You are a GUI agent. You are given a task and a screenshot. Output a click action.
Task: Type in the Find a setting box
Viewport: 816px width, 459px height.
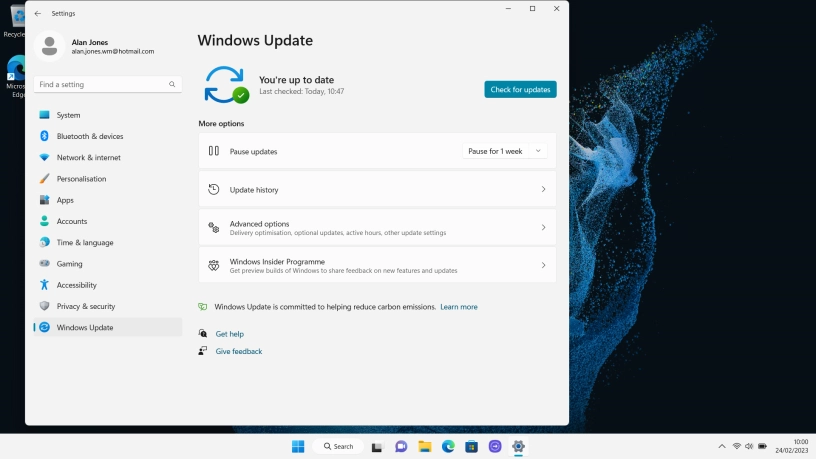click(x=100, y=85)
